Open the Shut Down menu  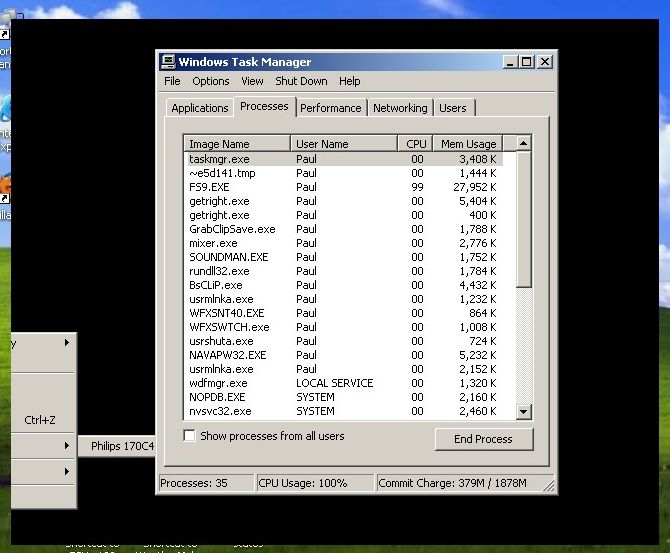coord(301,81)
